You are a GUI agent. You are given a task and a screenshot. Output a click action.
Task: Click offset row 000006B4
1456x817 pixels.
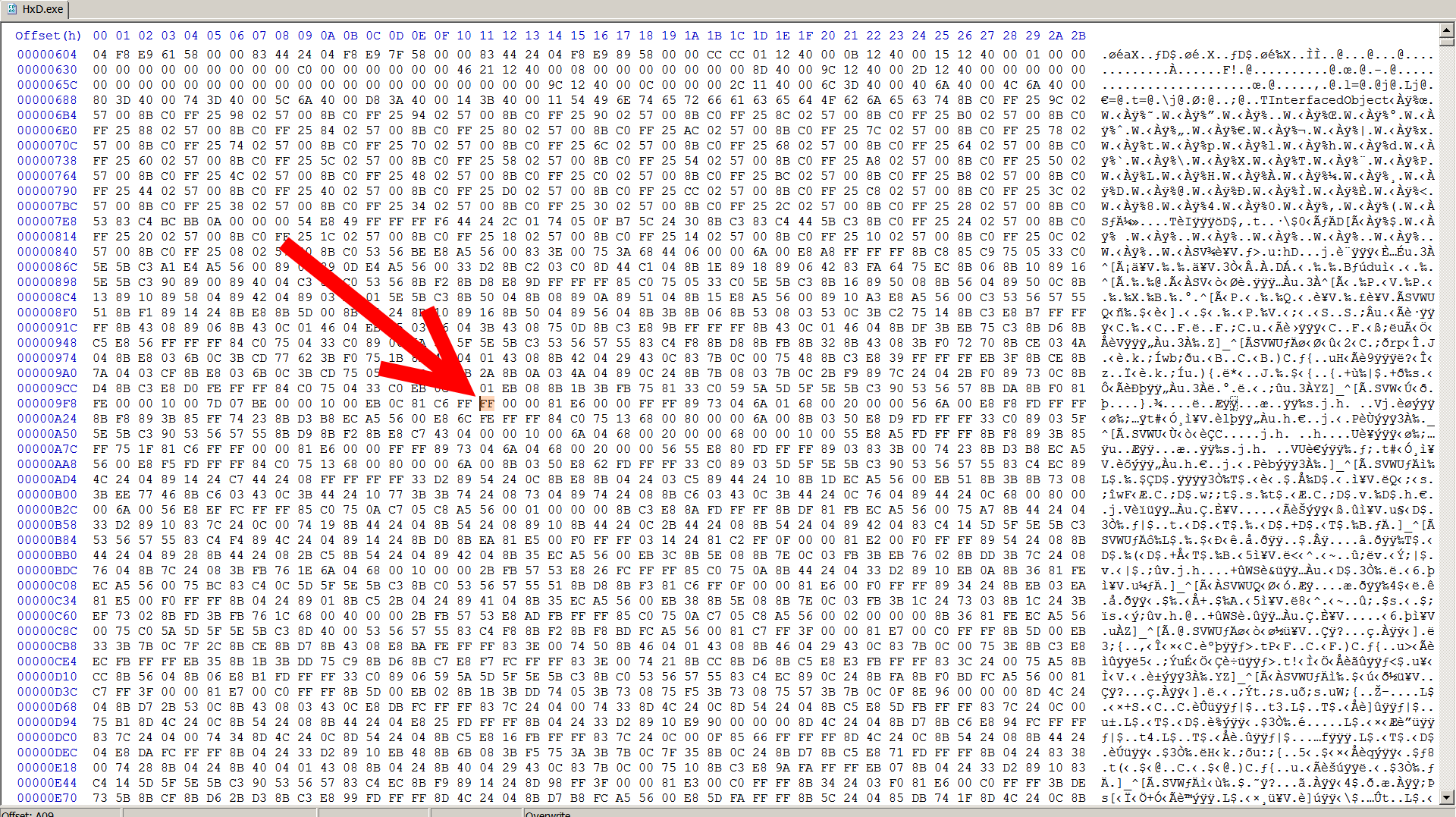point(47,115)
